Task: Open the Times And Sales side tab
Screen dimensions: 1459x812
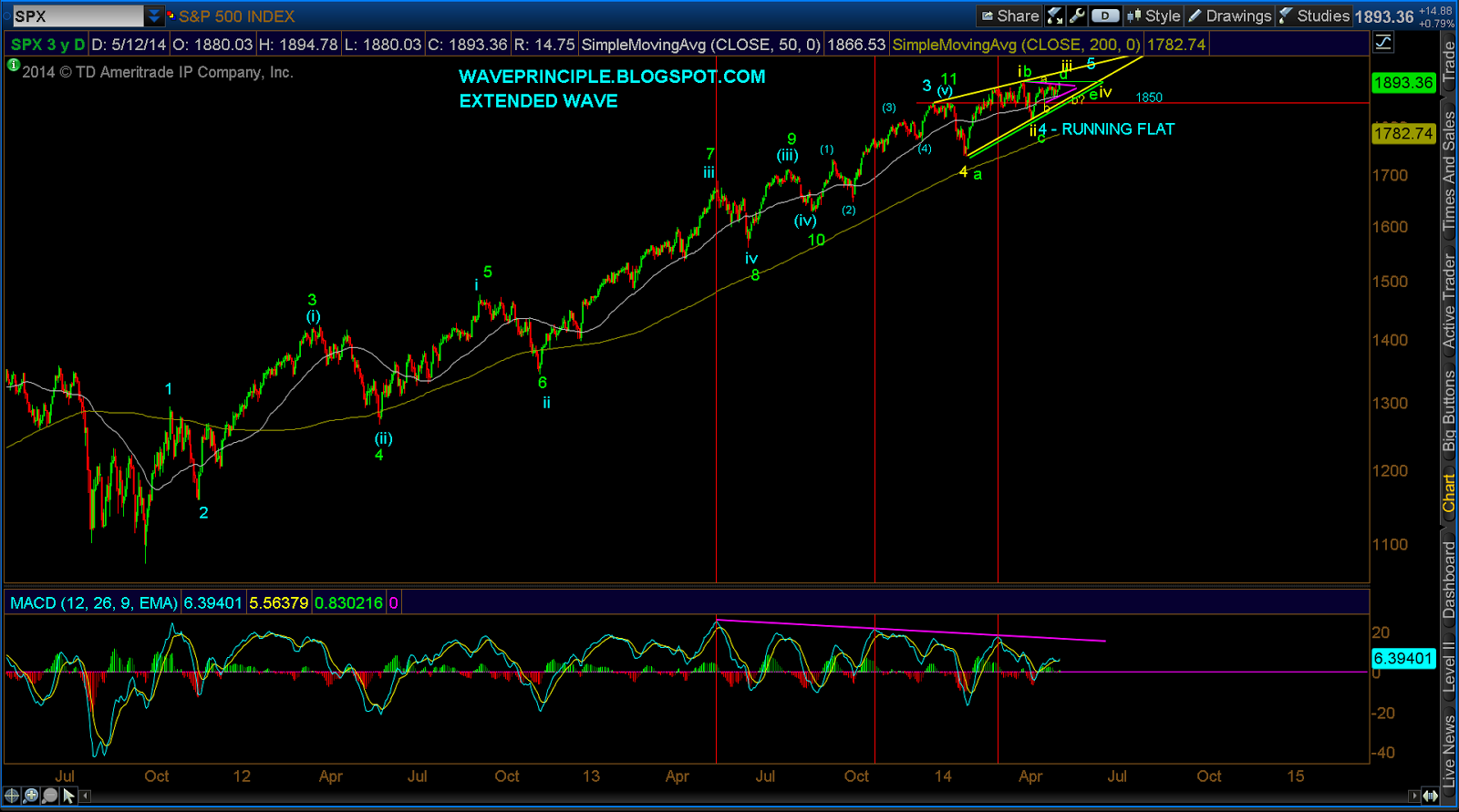Action: [x=1449, y=170]
